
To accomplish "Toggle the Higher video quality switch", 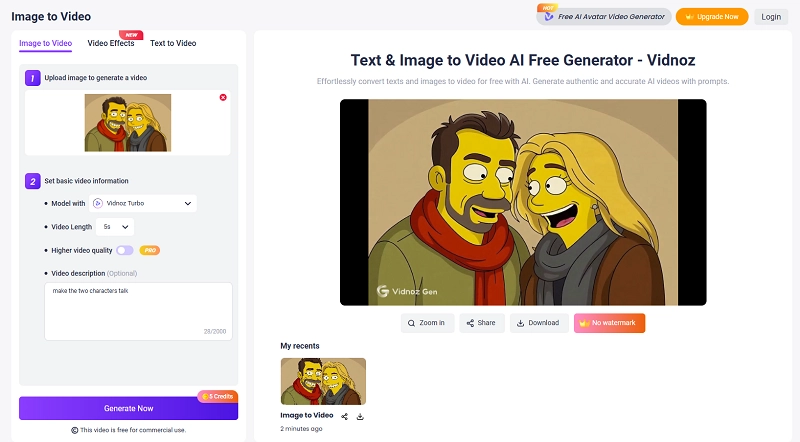I will coord(124,250).
